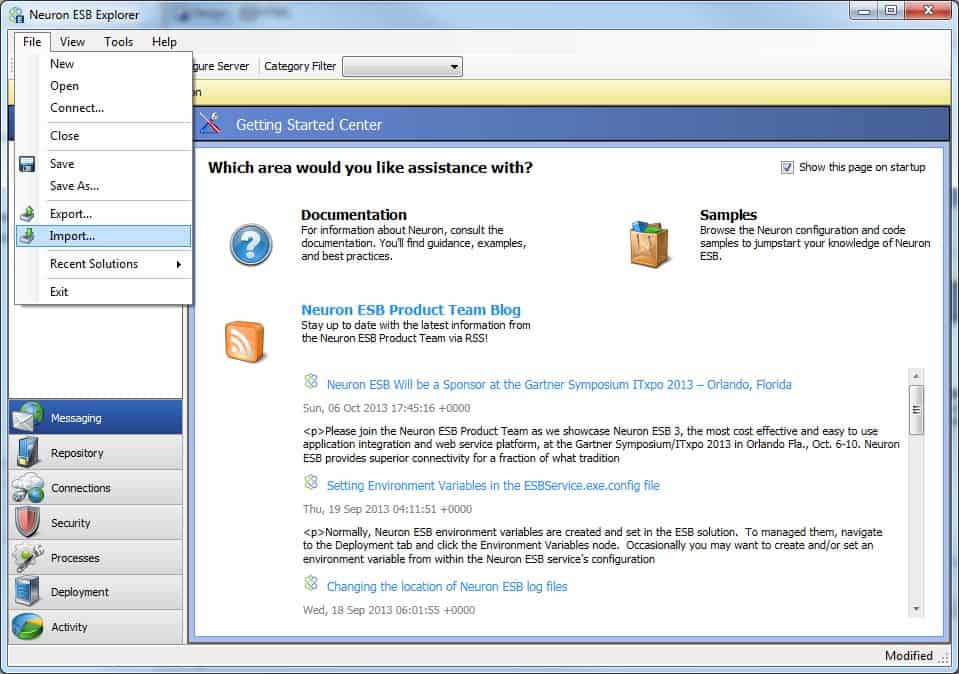This screenshot has height=674, width=959.
Task: Click the blog feed scroll-down arrow
Action: pyautogui.click(x=916, y=609)
